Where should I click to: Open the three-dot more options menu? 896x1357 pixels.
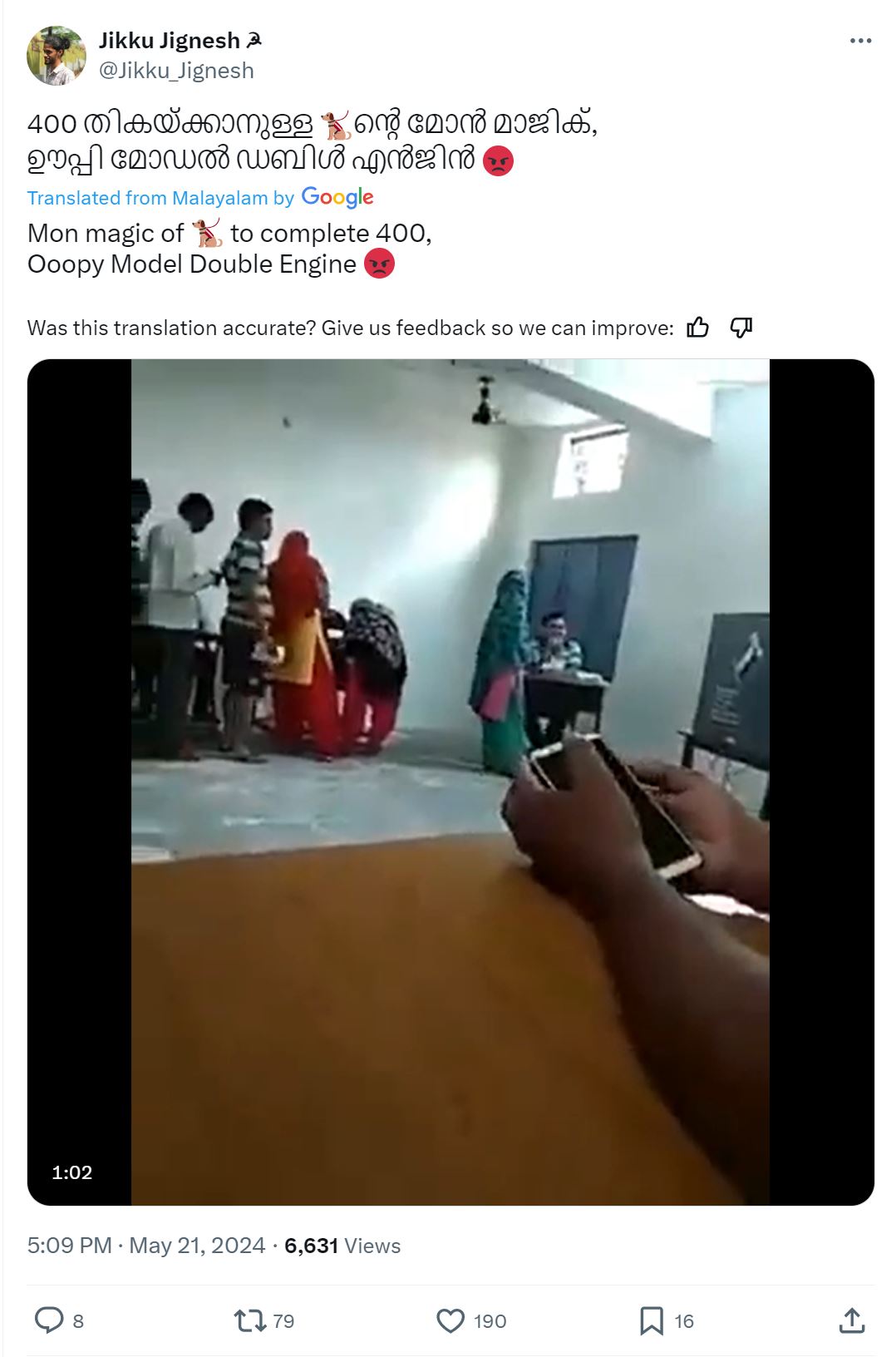(x=860, y=41)
